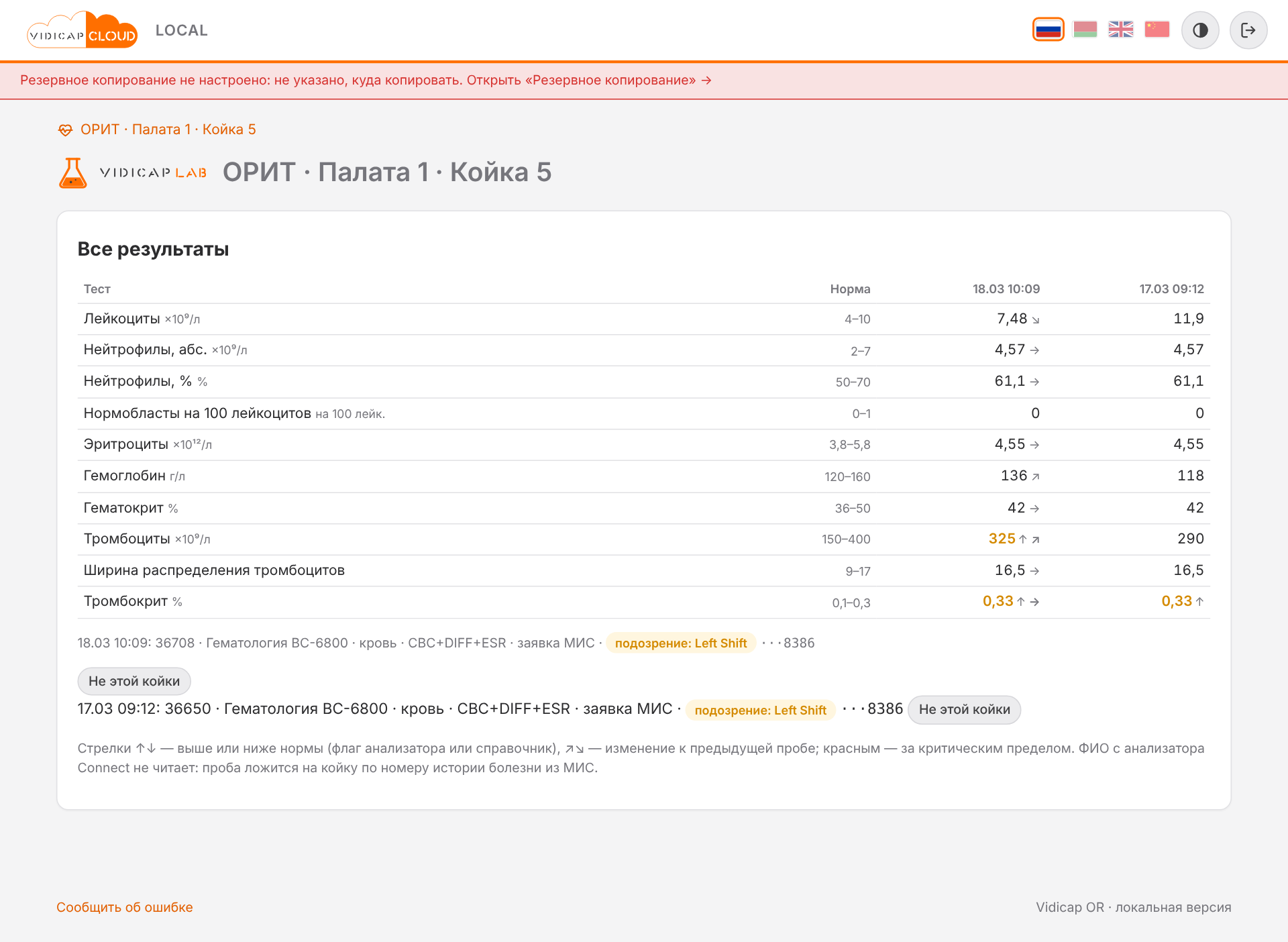Image resolution: width=1288 pixels, height=942 pixels.
Task: Click the Сообщить об ошибке link
Action: pos(125,907)
